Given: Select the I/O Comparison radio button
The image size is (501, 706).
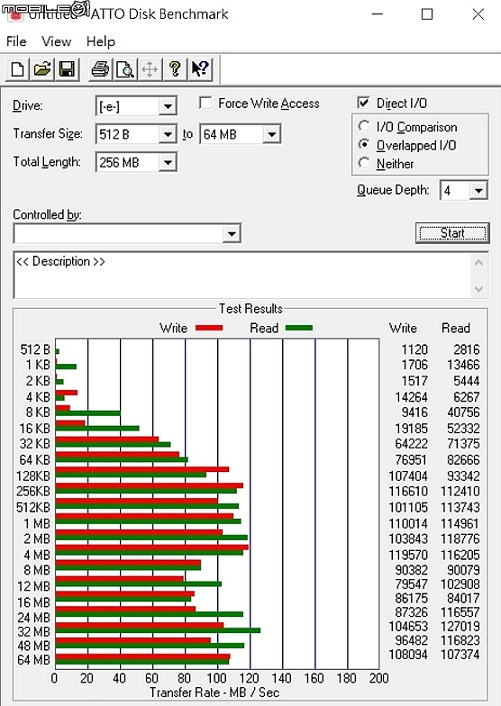Looking at the screenshot, I should [364, 126].
